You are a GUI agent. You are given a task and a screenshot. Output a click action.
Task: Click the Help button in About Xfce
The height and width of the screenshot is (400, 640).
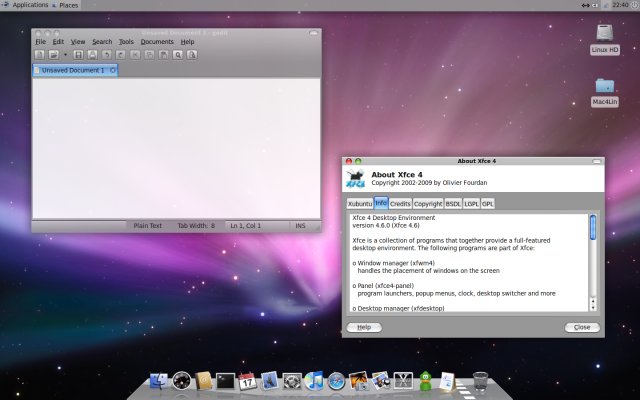(x=364, y=327)
